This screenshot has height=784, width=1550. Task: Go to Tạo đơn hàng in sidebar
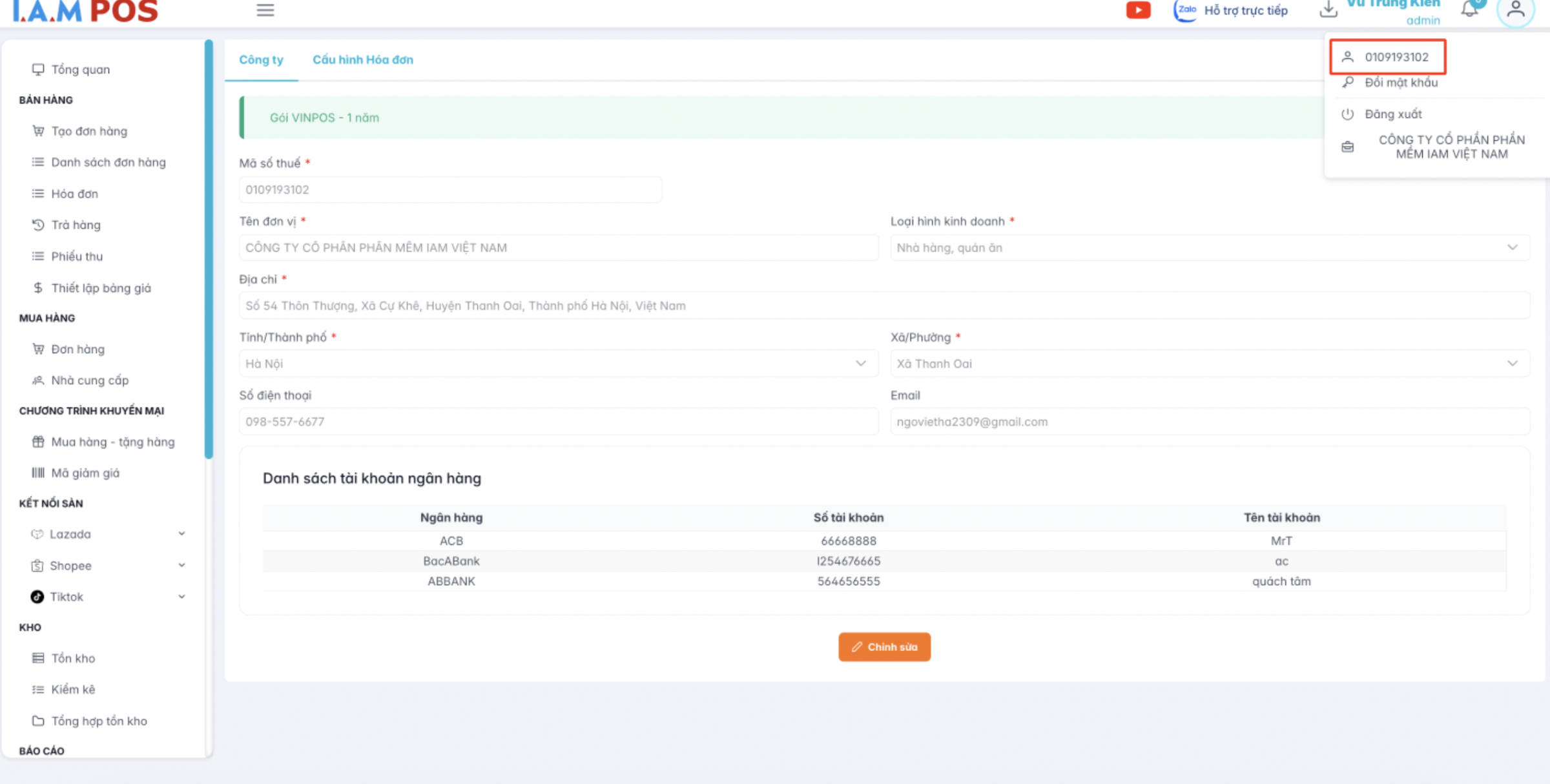coord(89,132)
